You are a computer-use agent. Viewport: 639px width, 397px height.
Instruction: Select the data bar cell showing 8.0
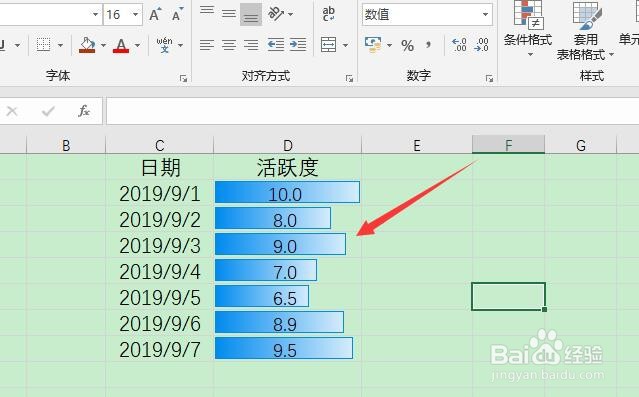[287, 219]
